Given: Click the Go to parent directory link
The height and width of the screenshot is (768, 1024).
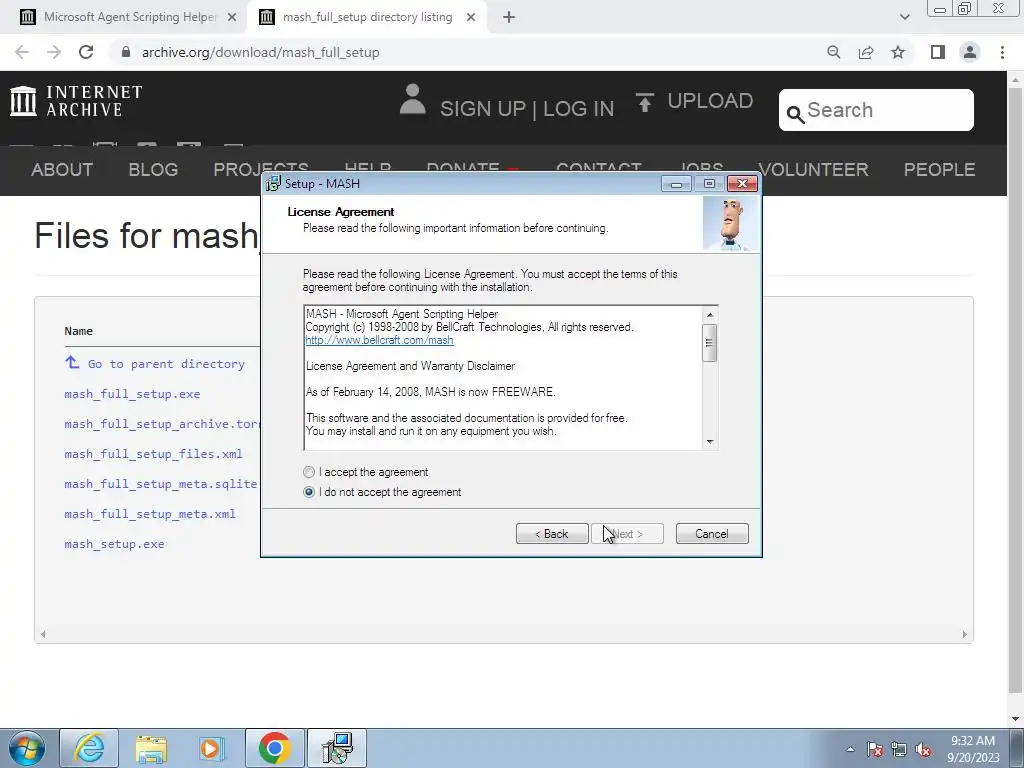Looking at the screenshot, I should coord(166,364).
